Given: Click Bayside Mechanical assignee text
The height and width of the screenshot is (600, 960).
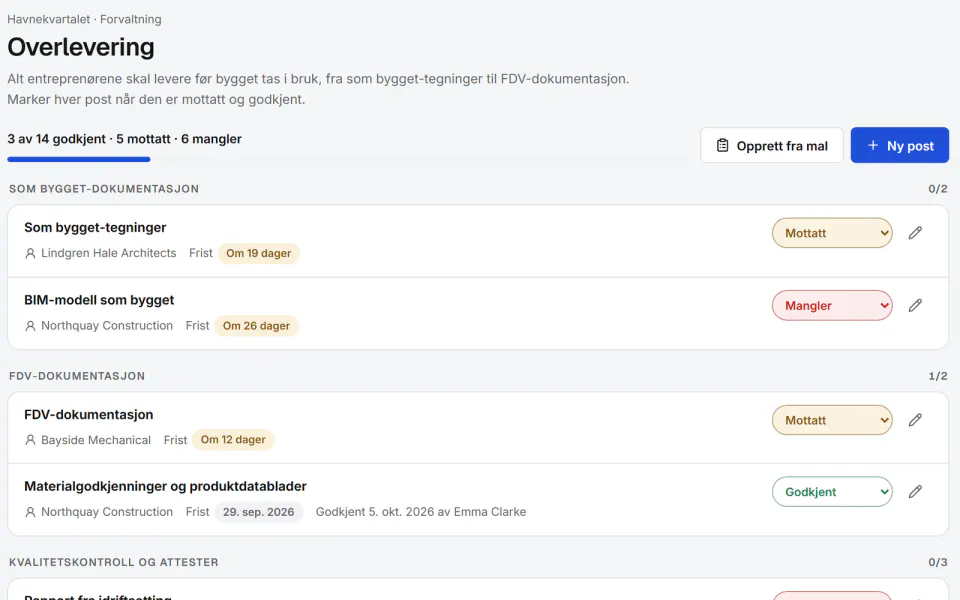Looking at the screenshot, I should (x=96, y=440).
